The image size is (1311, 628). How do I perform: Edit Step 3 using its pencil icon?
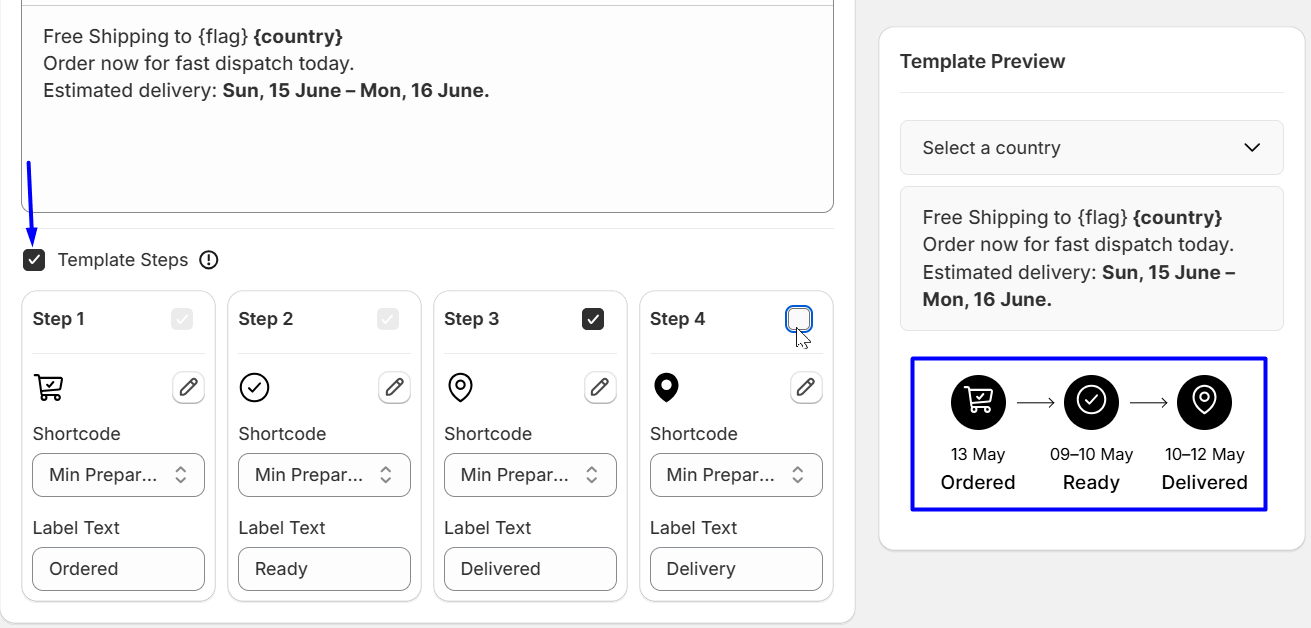[600, 387]
